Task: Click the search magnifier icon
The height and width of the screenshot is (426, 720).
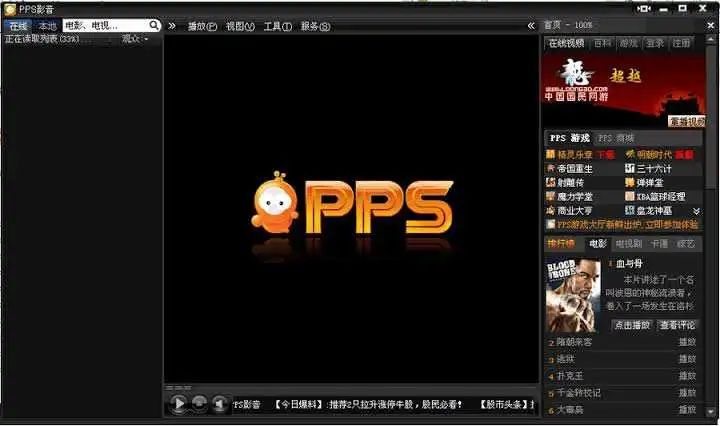Action: click(154, 25)
